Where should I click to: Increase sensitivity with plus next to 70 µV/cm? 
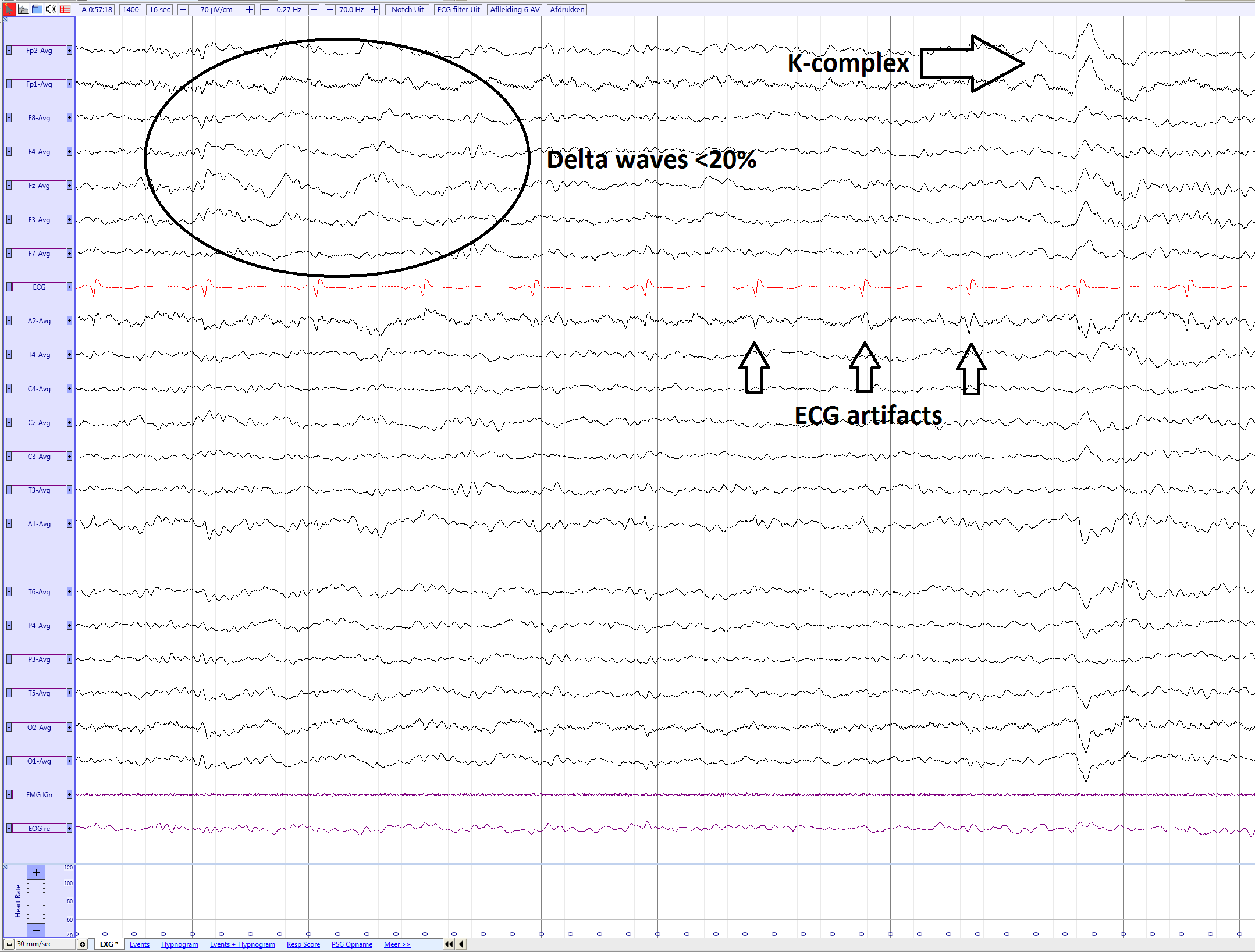pos(249,9)
